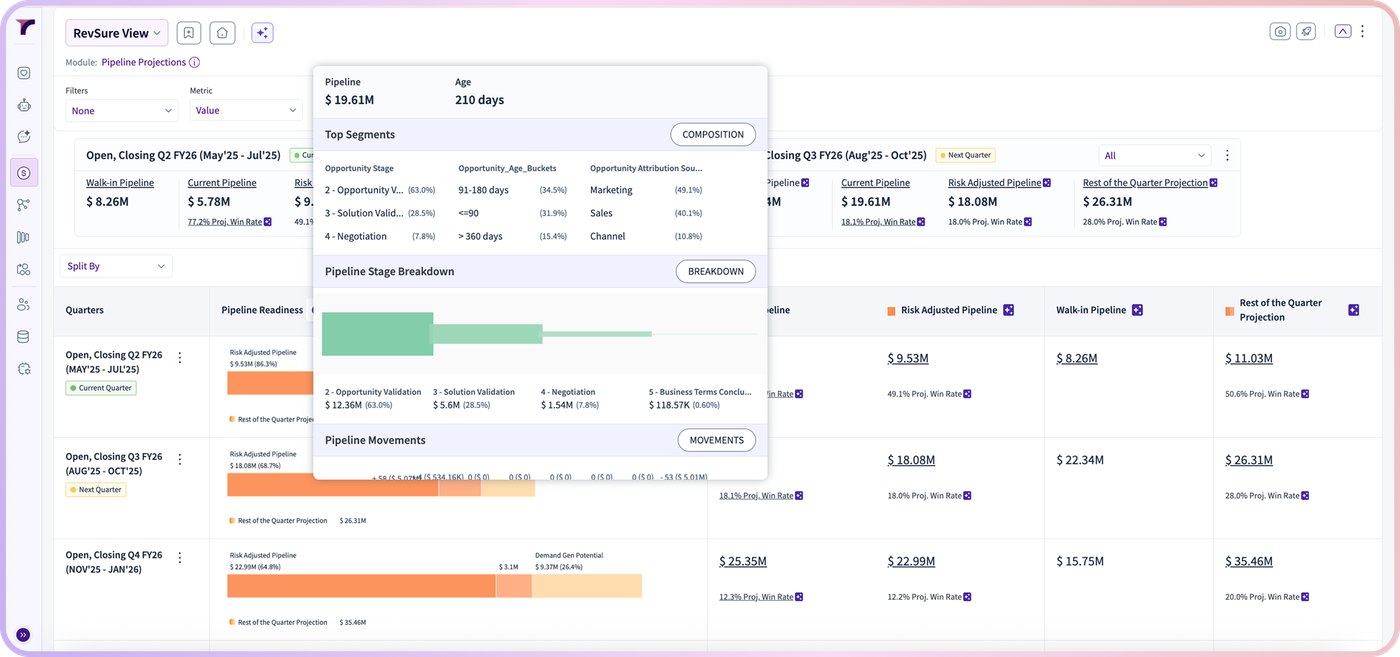Click the info icon beside Pipeline Projections
The image size is (1400, 657).
[x=194, y=62]
